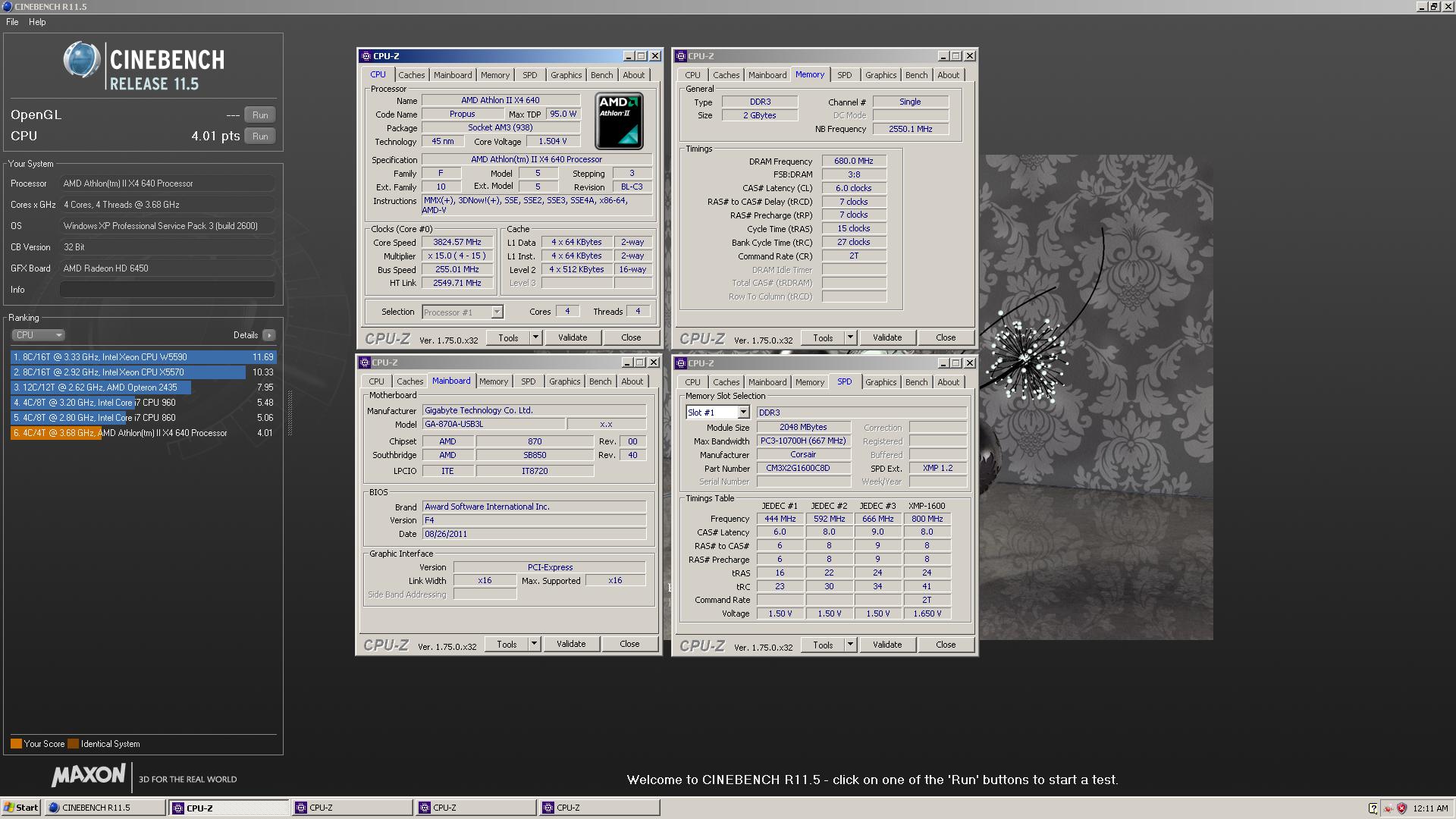The height and width of the screenshot is (819, 1456).
Task: Click the question-mark help tray icon
Action: click(1373, 808)
